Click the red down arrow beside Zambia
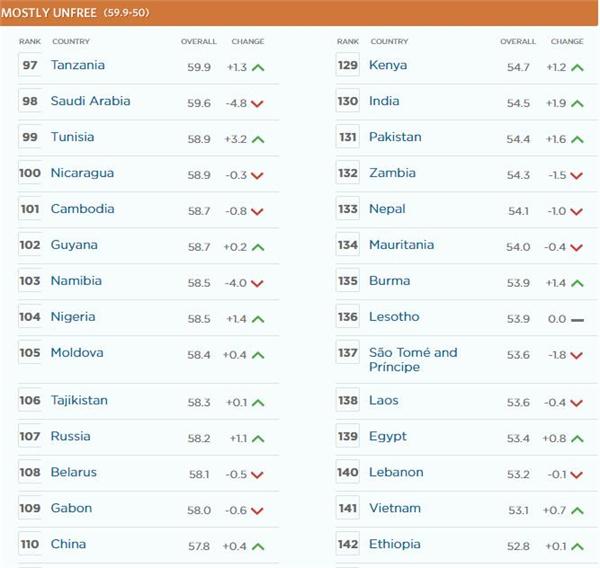The height and width of the screenshot is (568, 600). coord(576,176)
